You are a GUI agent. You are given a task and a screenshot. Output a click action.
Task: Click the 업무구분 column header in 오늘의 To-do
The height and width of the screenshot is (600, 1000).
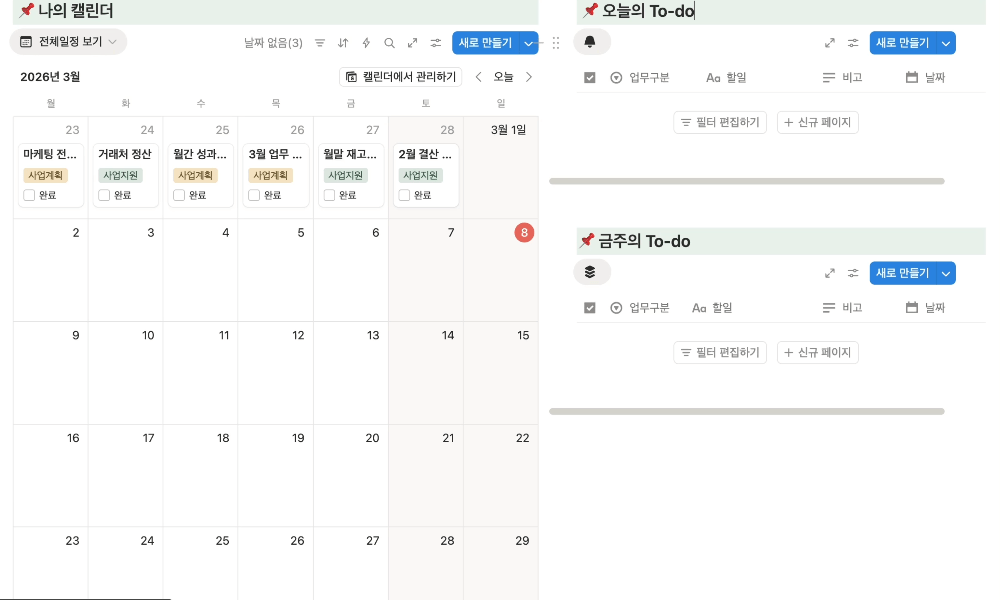(640, 78)
